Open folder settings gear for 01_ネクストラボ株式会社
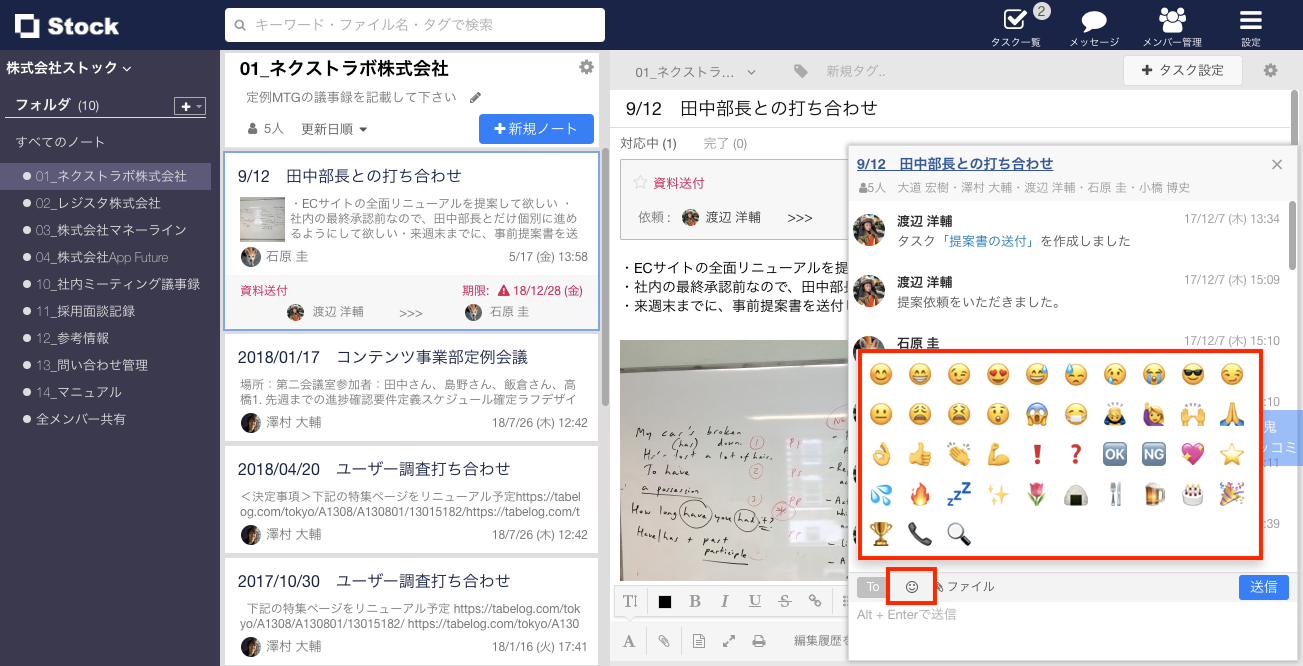This screenshot has width=1303, height=666. [586, 67]
